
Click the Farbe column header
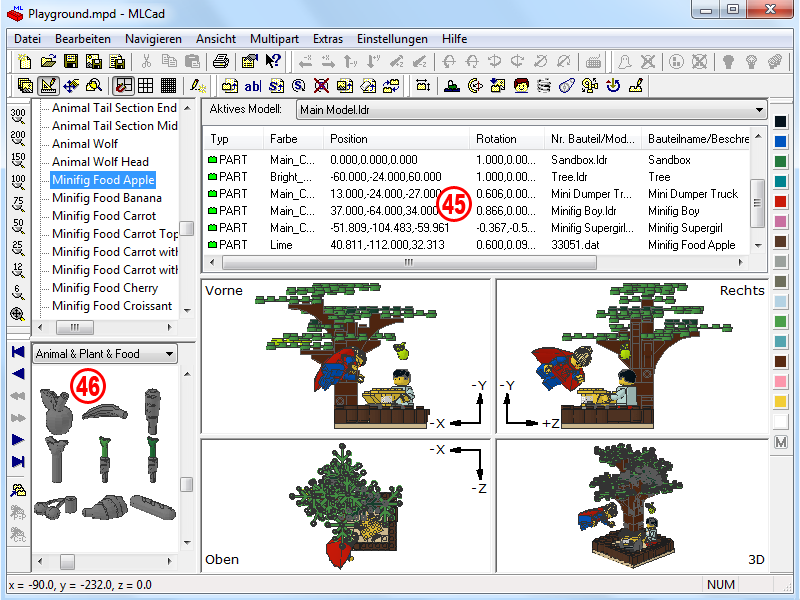click(293, 139)
